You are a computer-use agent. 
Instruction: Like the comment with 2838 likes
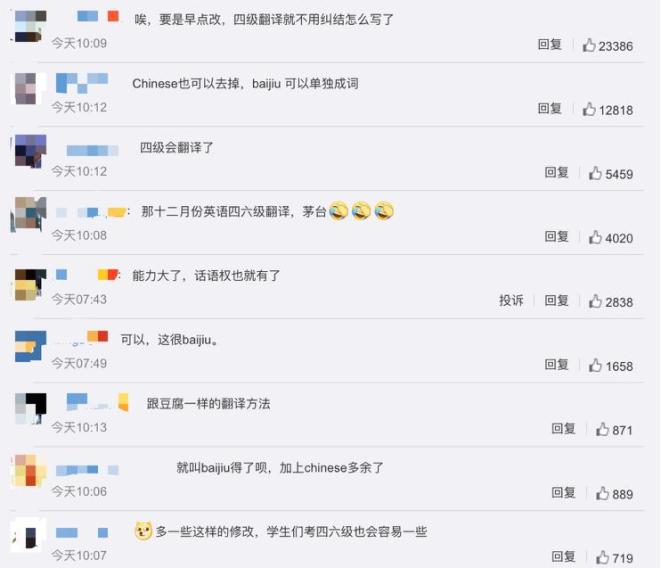coord(595,301)
